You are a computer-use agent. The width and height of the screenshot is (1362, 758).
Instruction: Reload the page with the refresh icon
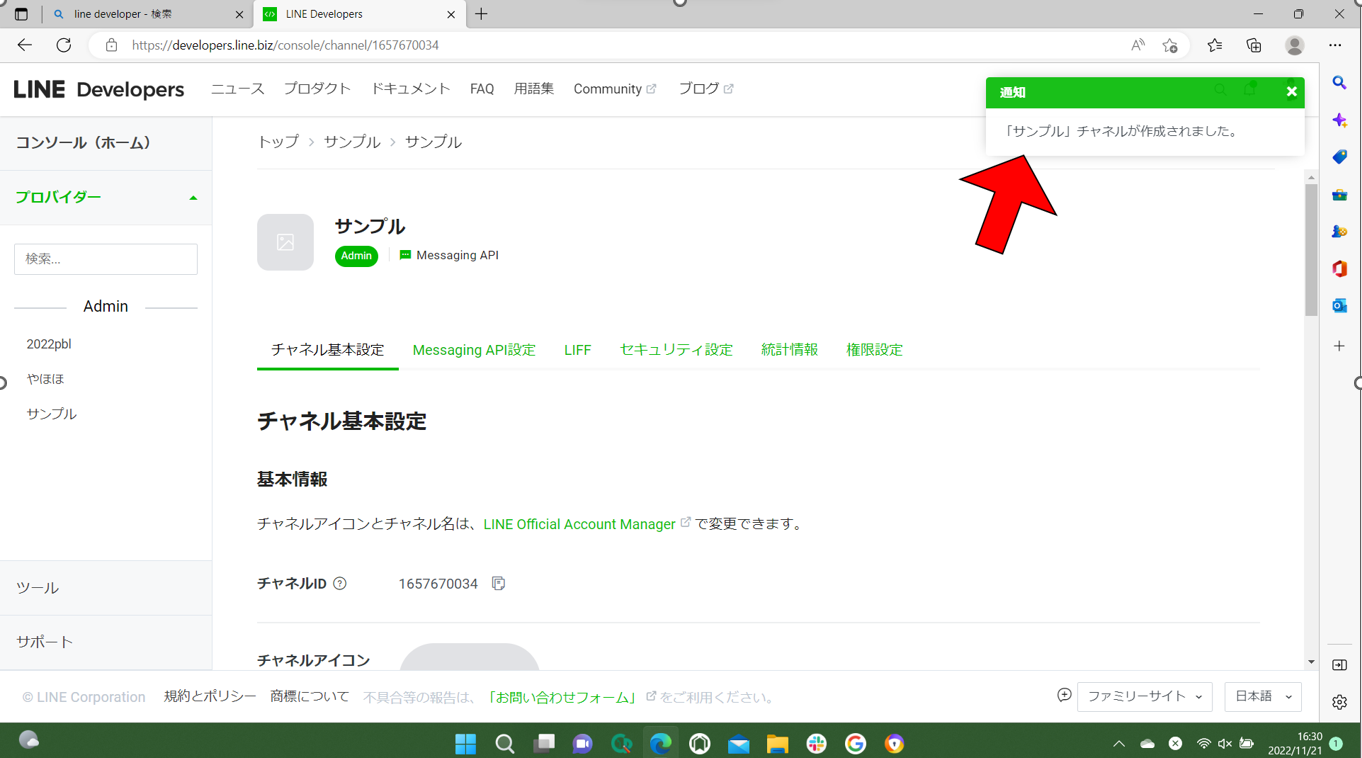[64, 45]
